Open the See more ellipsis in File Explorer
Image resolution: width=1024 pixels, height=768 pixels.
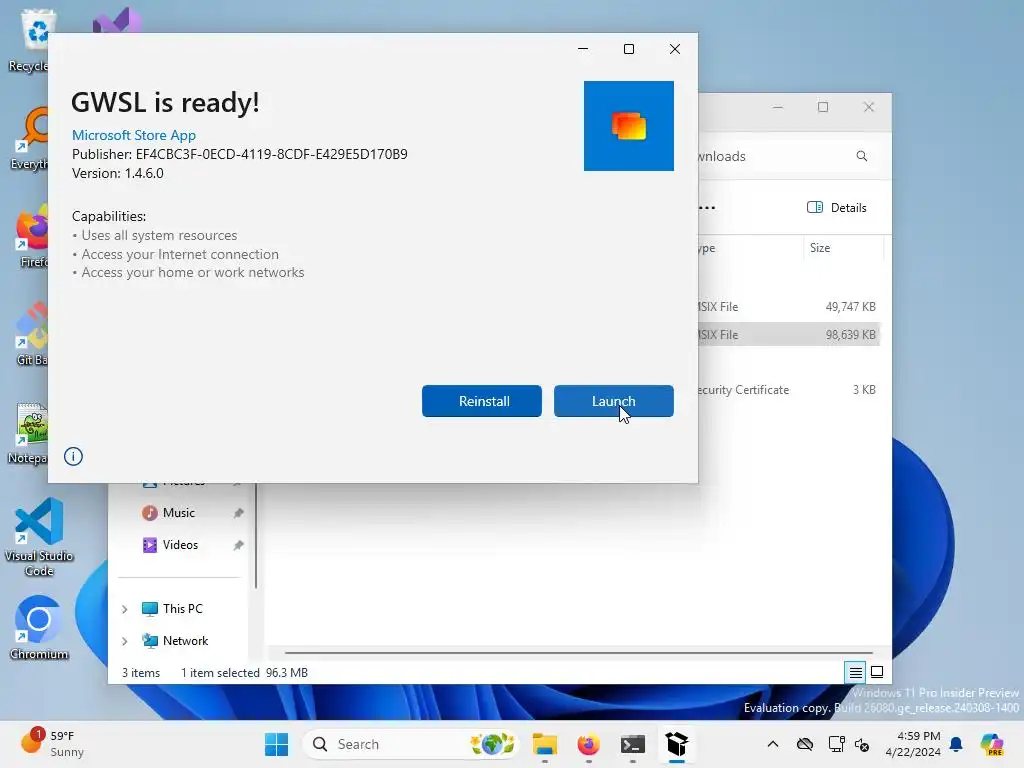(707, 208)
